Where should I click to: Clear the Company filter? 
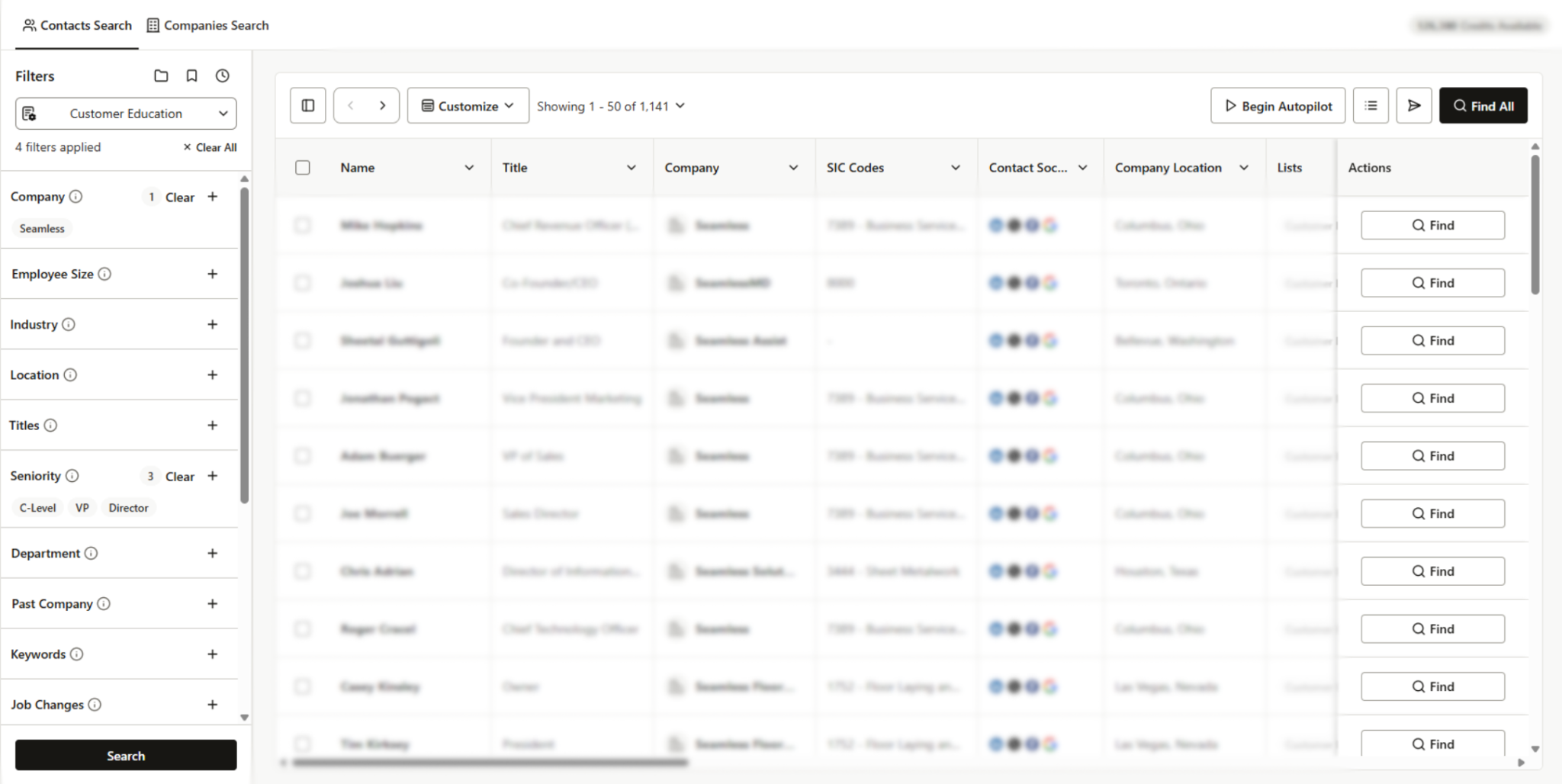tap(180, 197)
